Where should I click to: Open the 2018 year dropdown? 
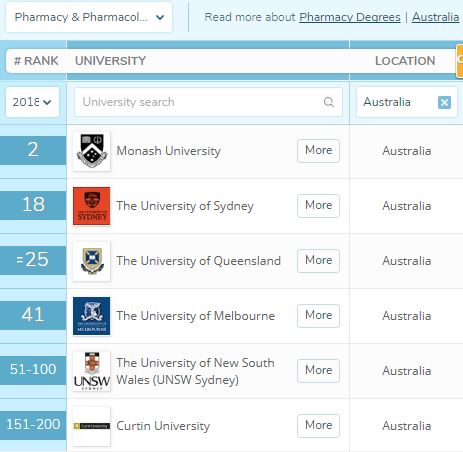[32, 102]
